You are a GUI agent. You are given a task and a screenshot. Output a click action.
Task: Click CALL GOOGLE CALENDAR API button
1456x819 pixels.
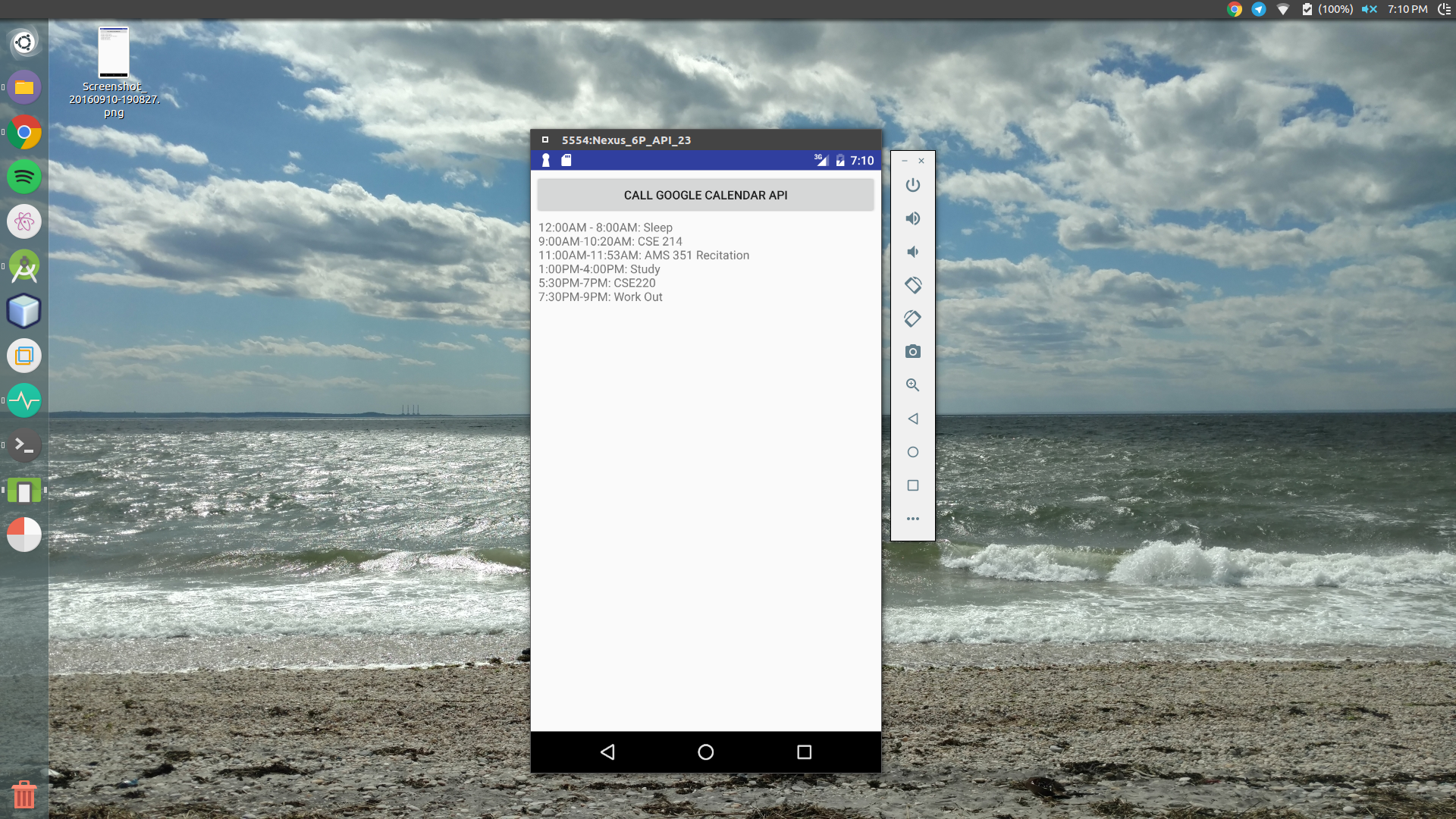(705, 195)
